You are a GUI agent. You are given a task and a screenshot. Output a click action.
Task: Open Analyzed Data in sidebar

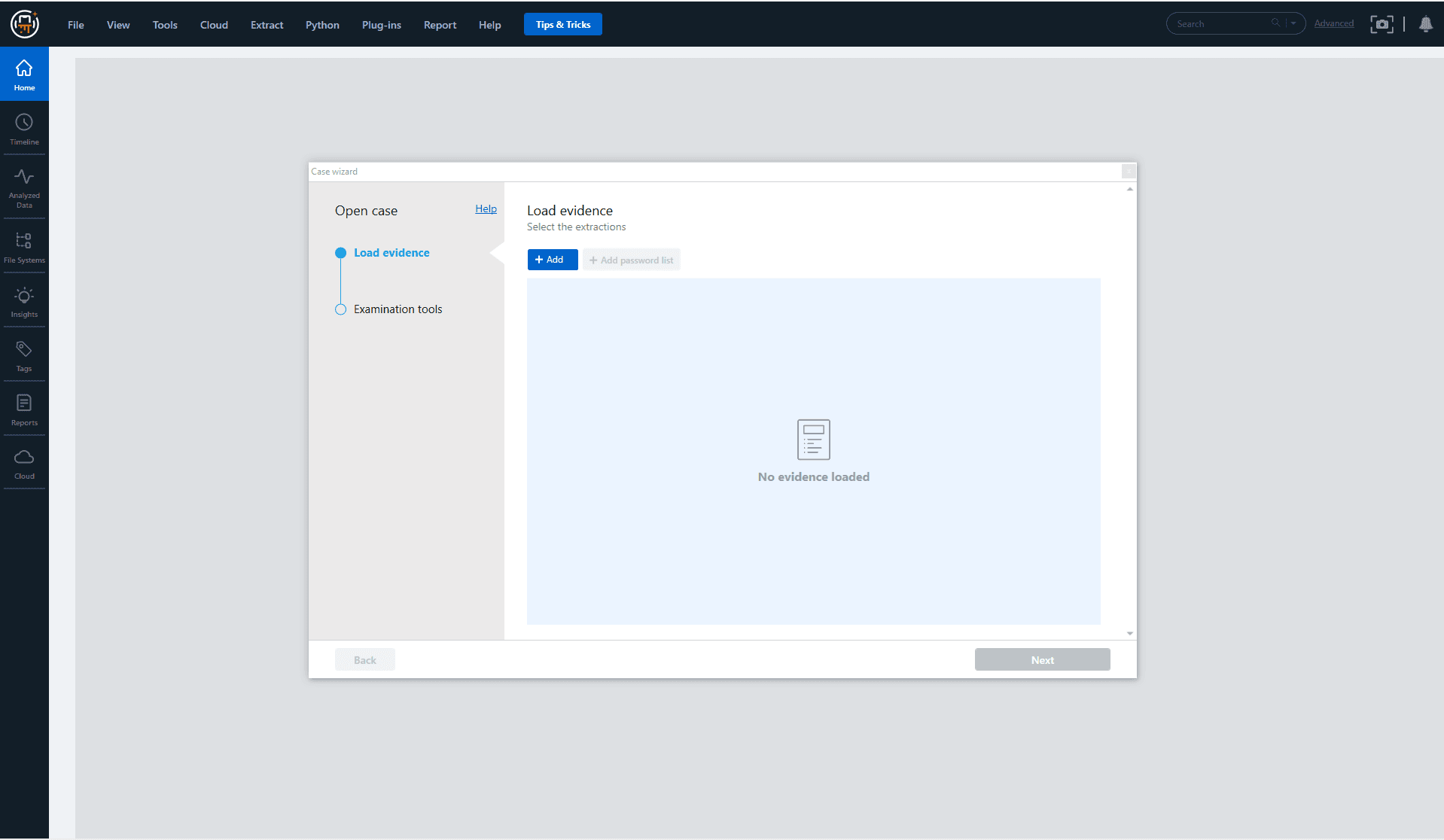click(x=24, y=187)
